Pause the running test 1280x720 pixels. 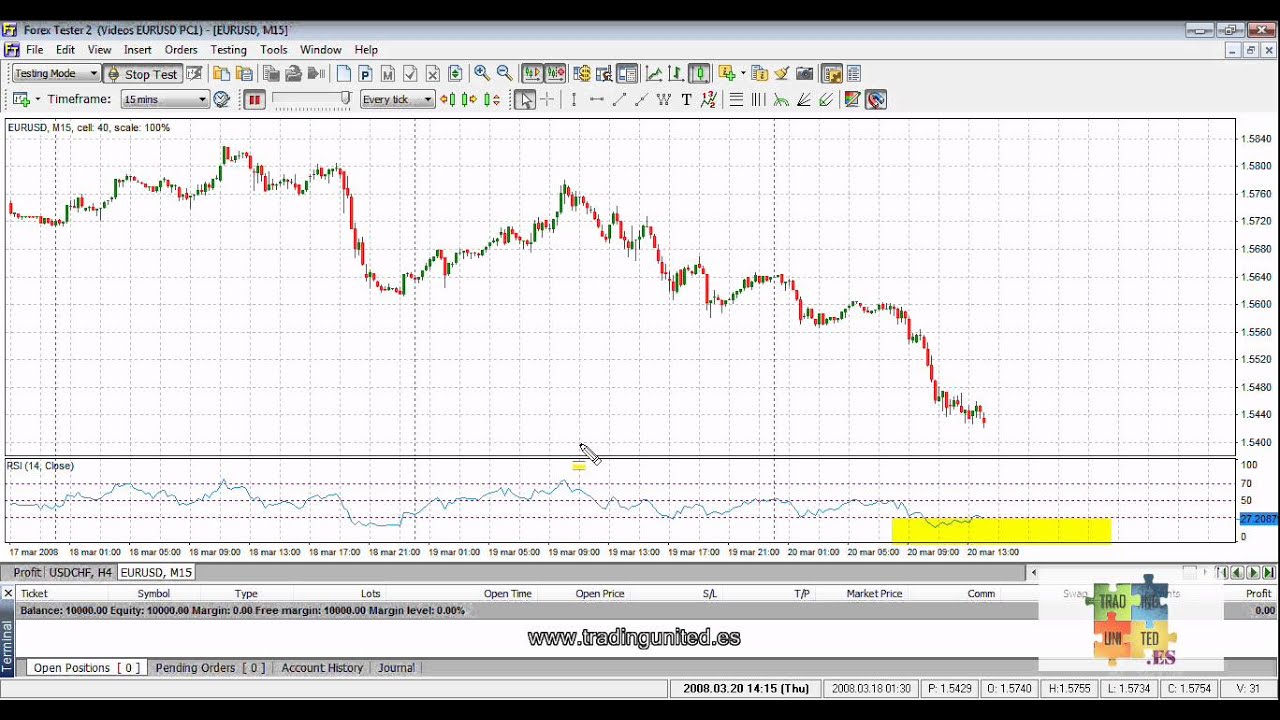point(254,99)
